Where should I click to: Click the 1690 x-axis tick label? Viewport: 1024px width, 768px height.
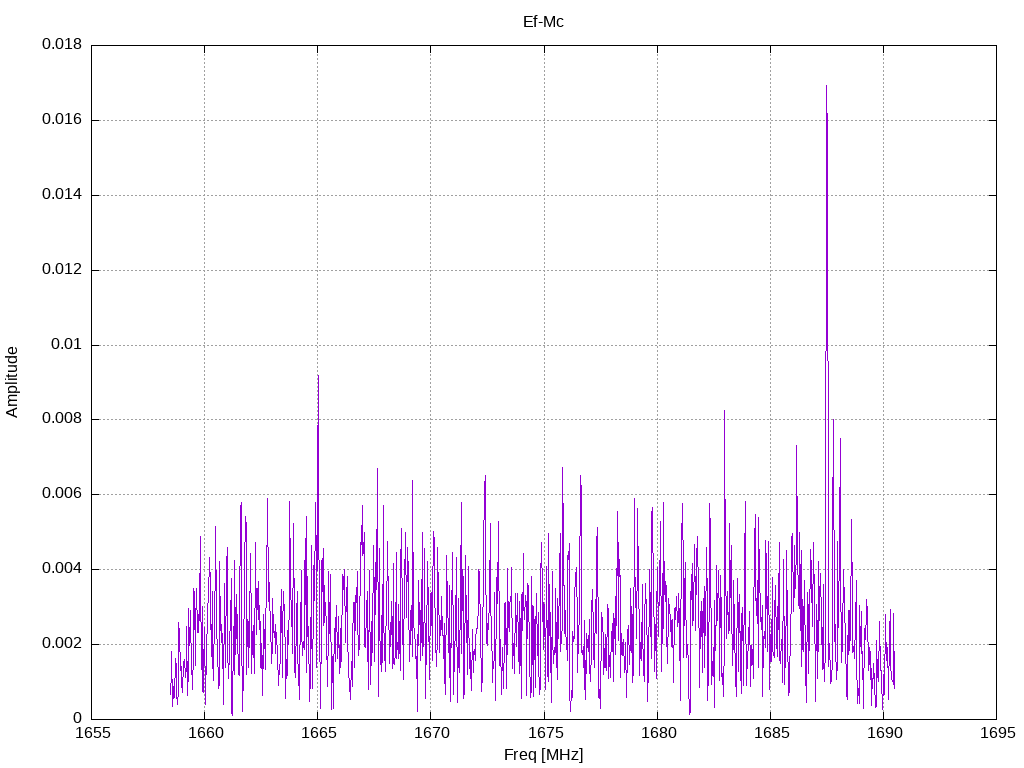click(x=884, y=733)
